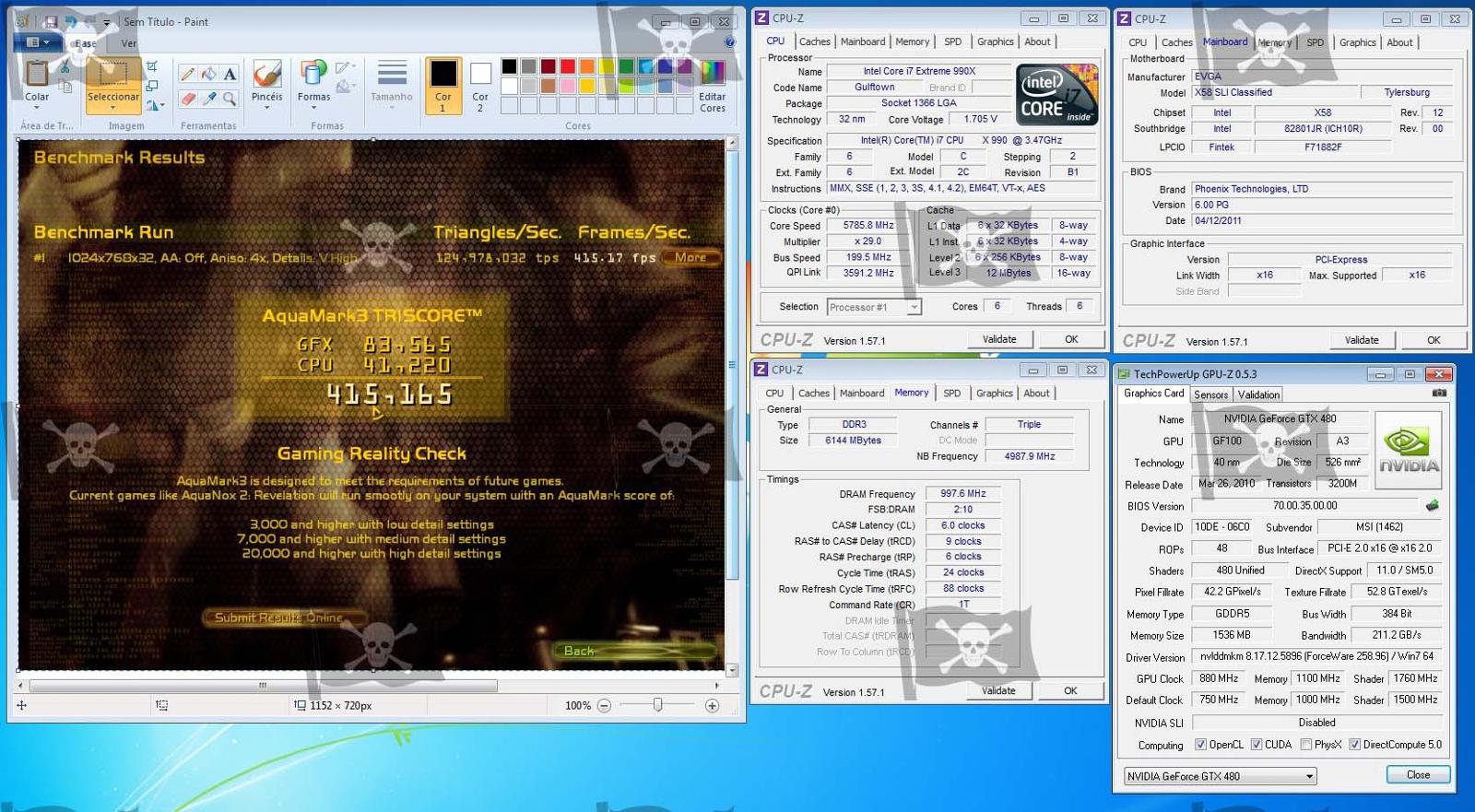Click zoom out minus button in Paint
The image size is (1475, 812).
pos(604,706)
